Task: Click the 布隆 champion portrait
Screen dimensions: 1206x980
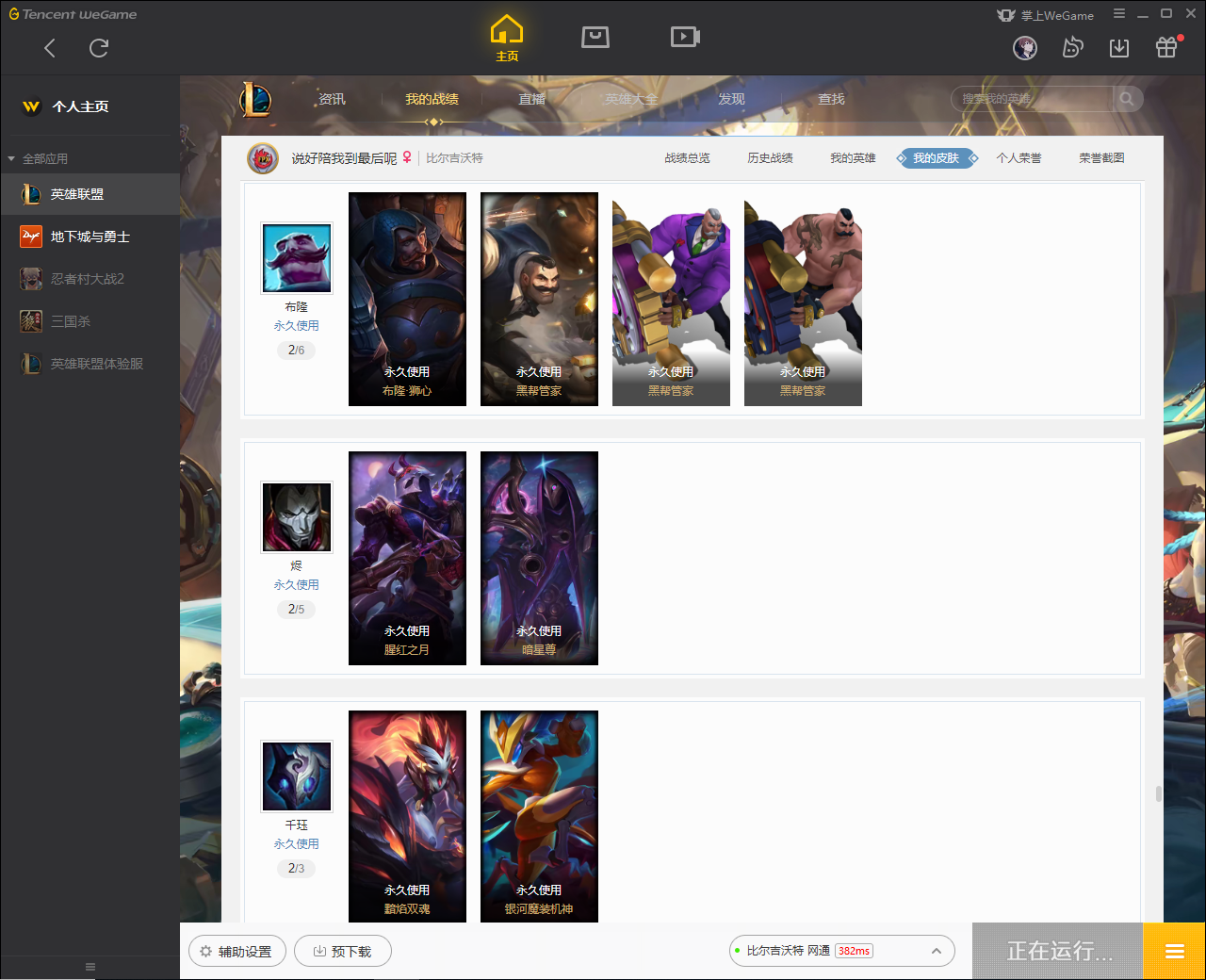Action: click(x=297, y=258)
